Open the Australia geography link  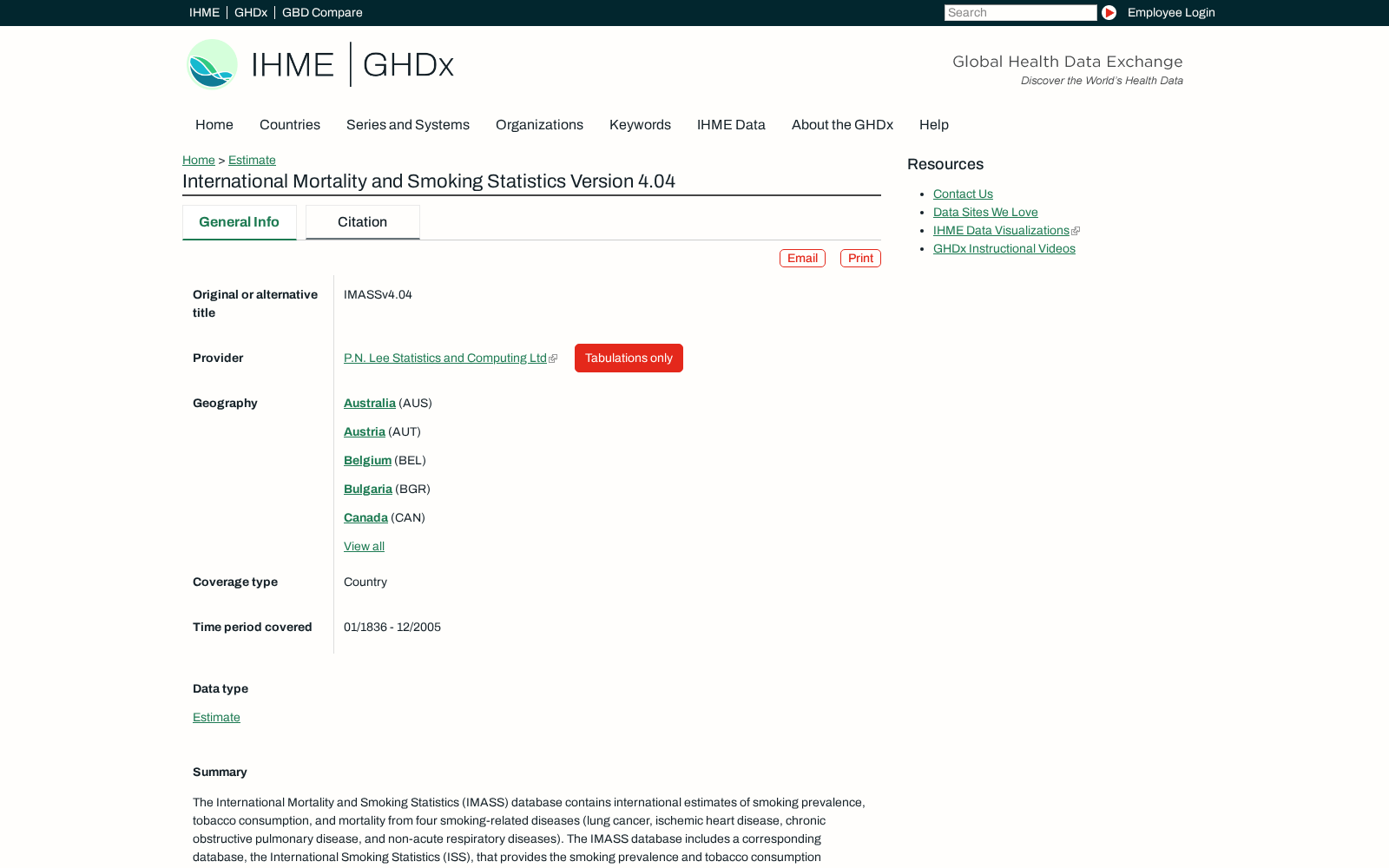coord(370,403)
